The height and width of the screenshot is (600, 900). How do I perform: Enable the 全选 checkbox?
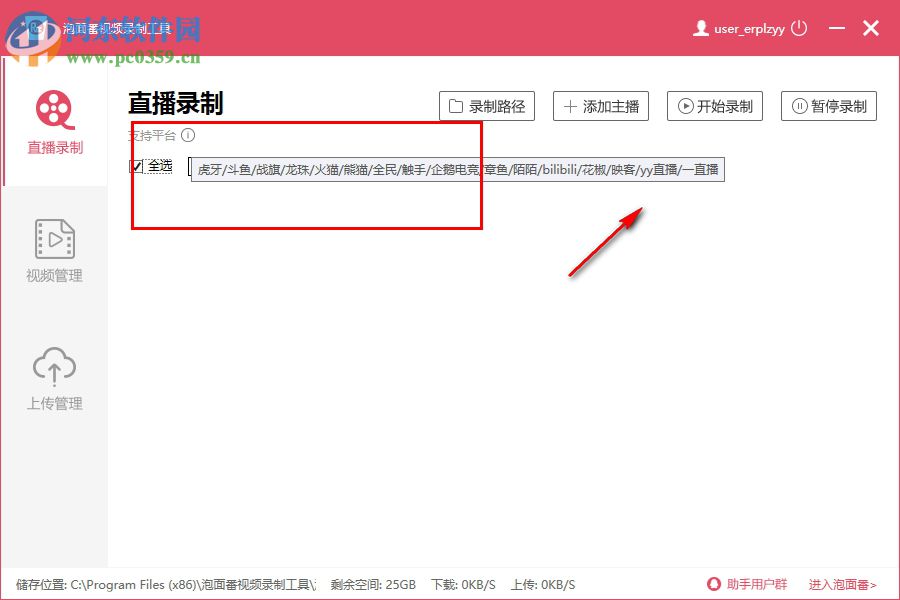(x=137, y=165)
